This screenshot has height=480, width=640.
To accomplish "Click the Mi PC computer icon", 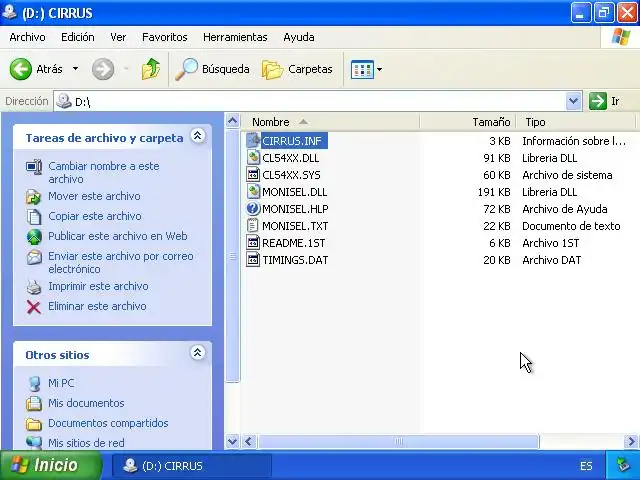I will coord(35,383).
